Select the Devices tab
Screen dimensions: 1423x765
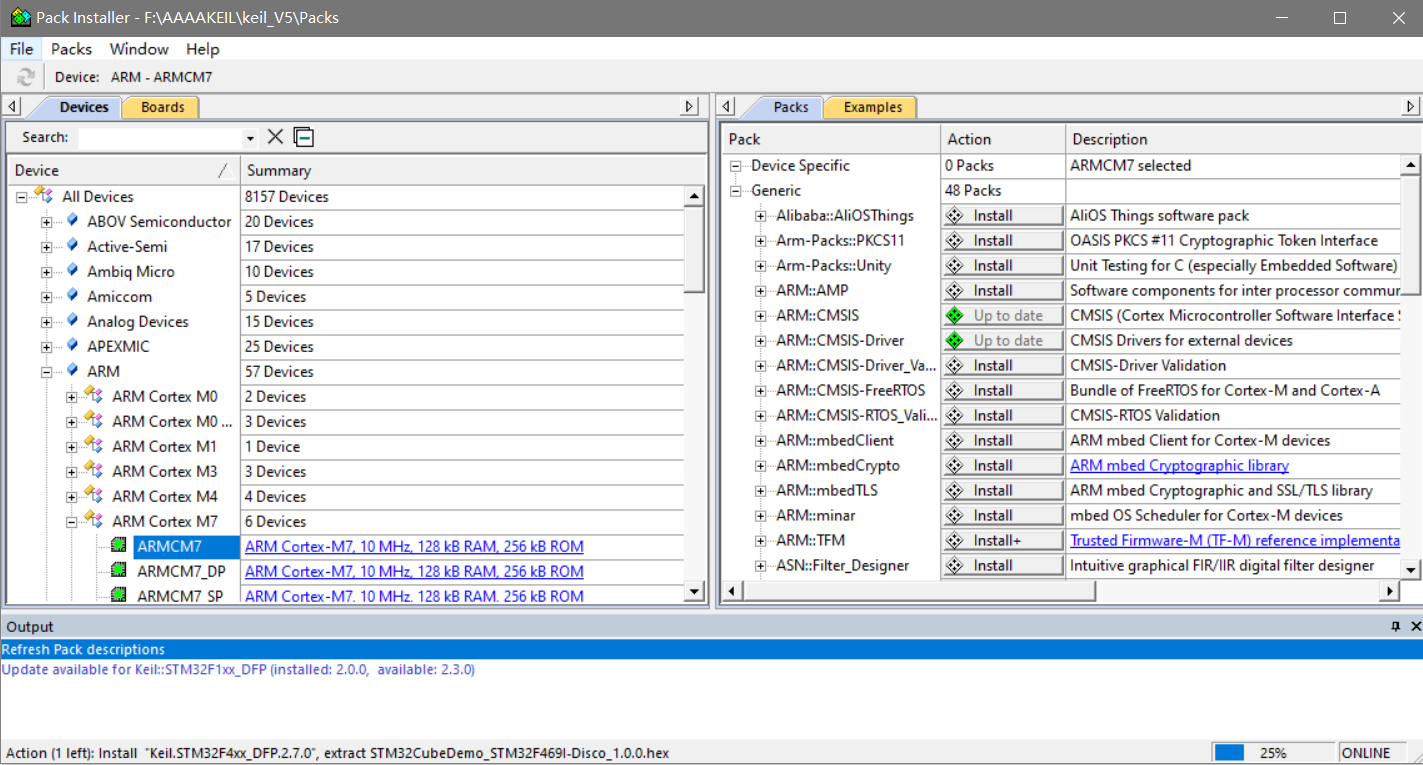coord(83,107)
